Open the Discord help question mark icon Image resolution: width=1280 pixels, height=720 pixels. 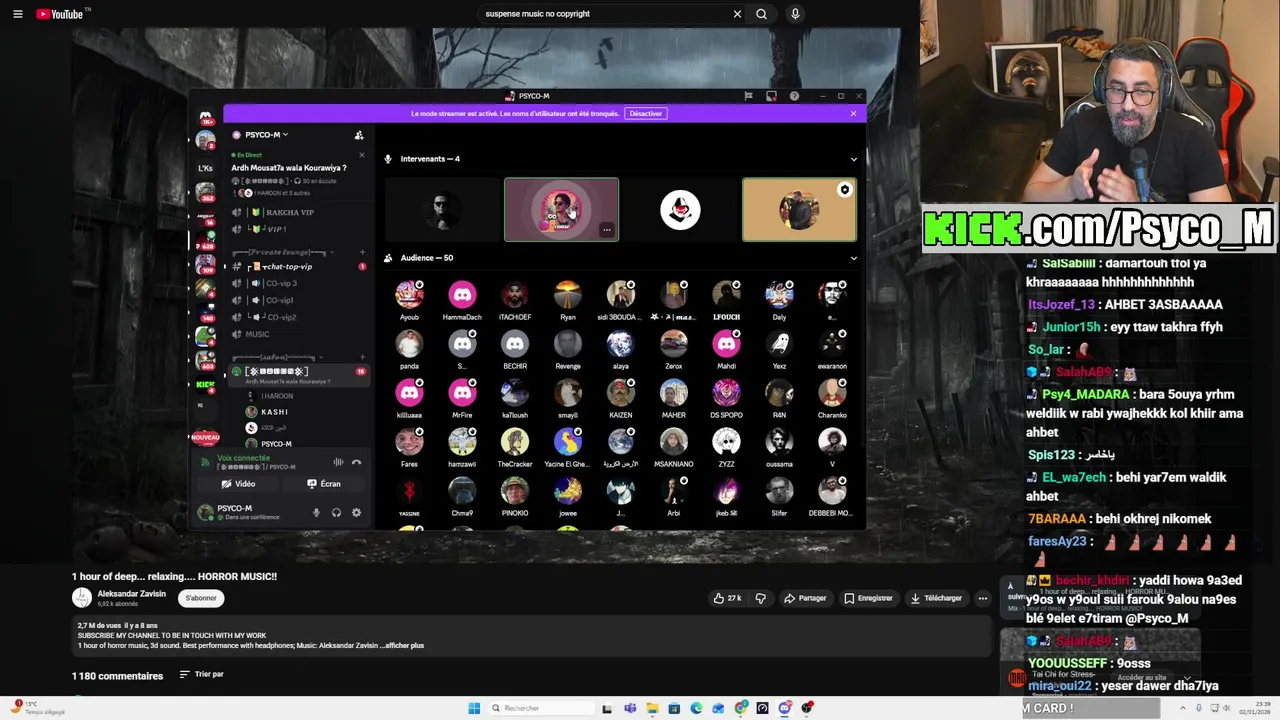coord(794,96)
